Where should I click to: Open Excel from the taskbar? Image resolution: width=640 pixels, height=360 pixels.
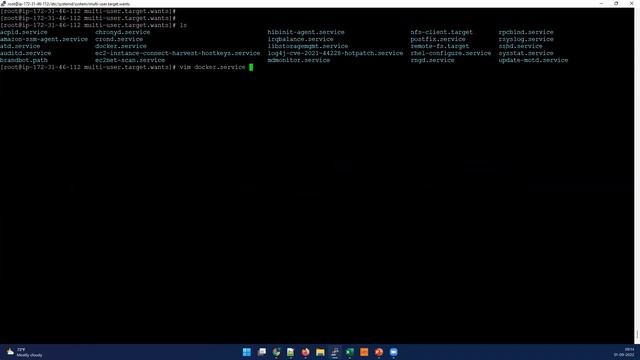349,352
